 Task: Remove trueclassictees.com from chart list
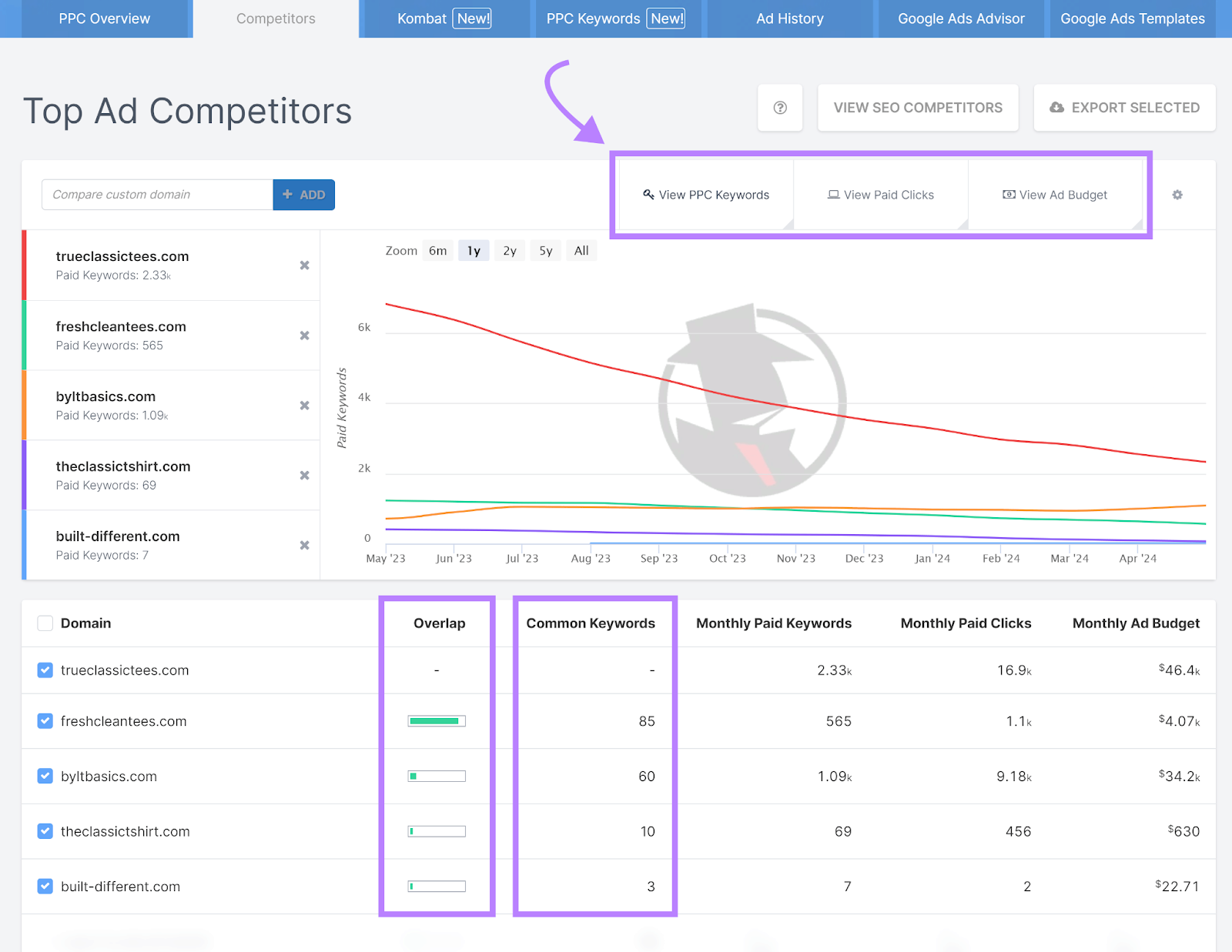tap(305, 266)
